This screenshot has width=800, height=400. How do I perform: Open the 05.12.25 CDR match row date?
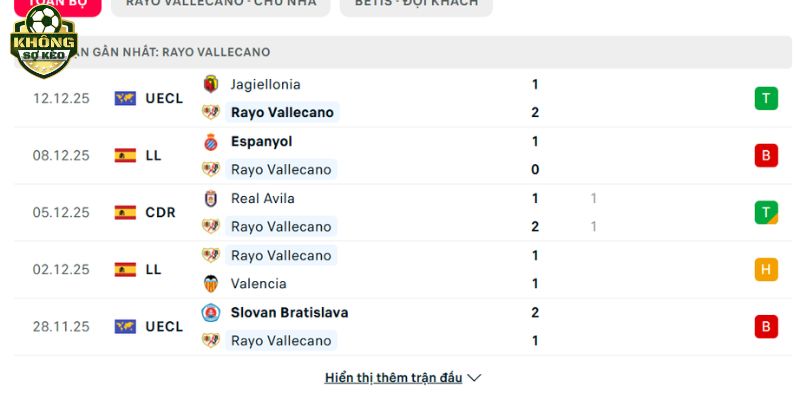click(61, 212)
